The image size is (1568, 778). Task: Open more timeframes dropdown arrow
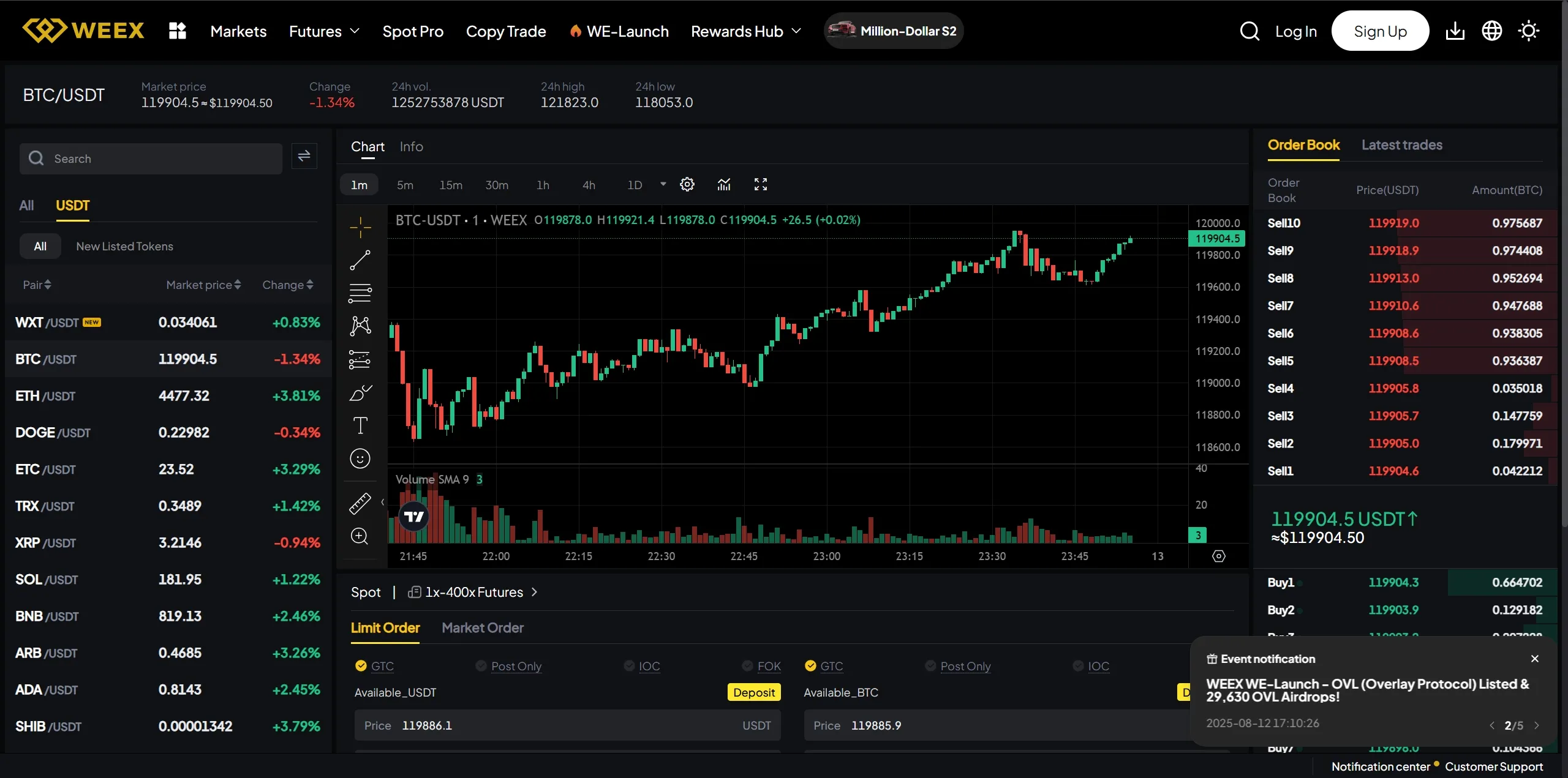click(x=663, y=184)
